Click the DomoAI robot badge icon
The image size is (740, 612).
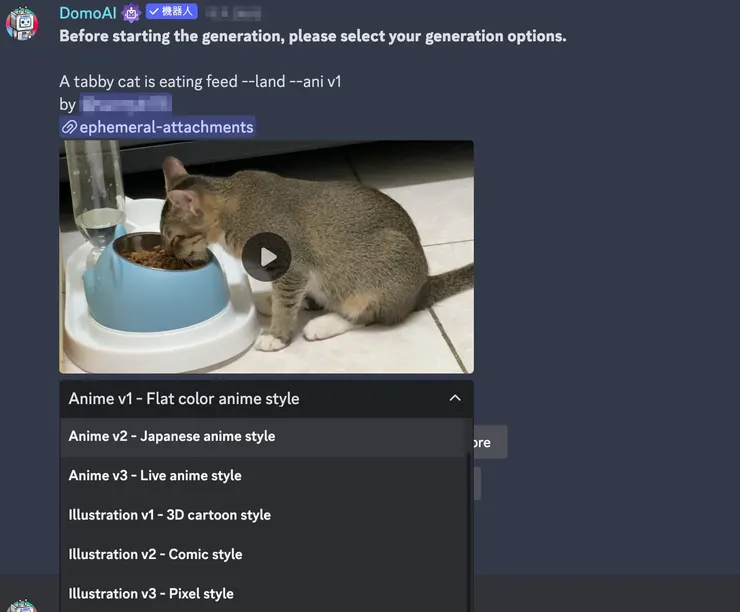click(x=131, y=13)
